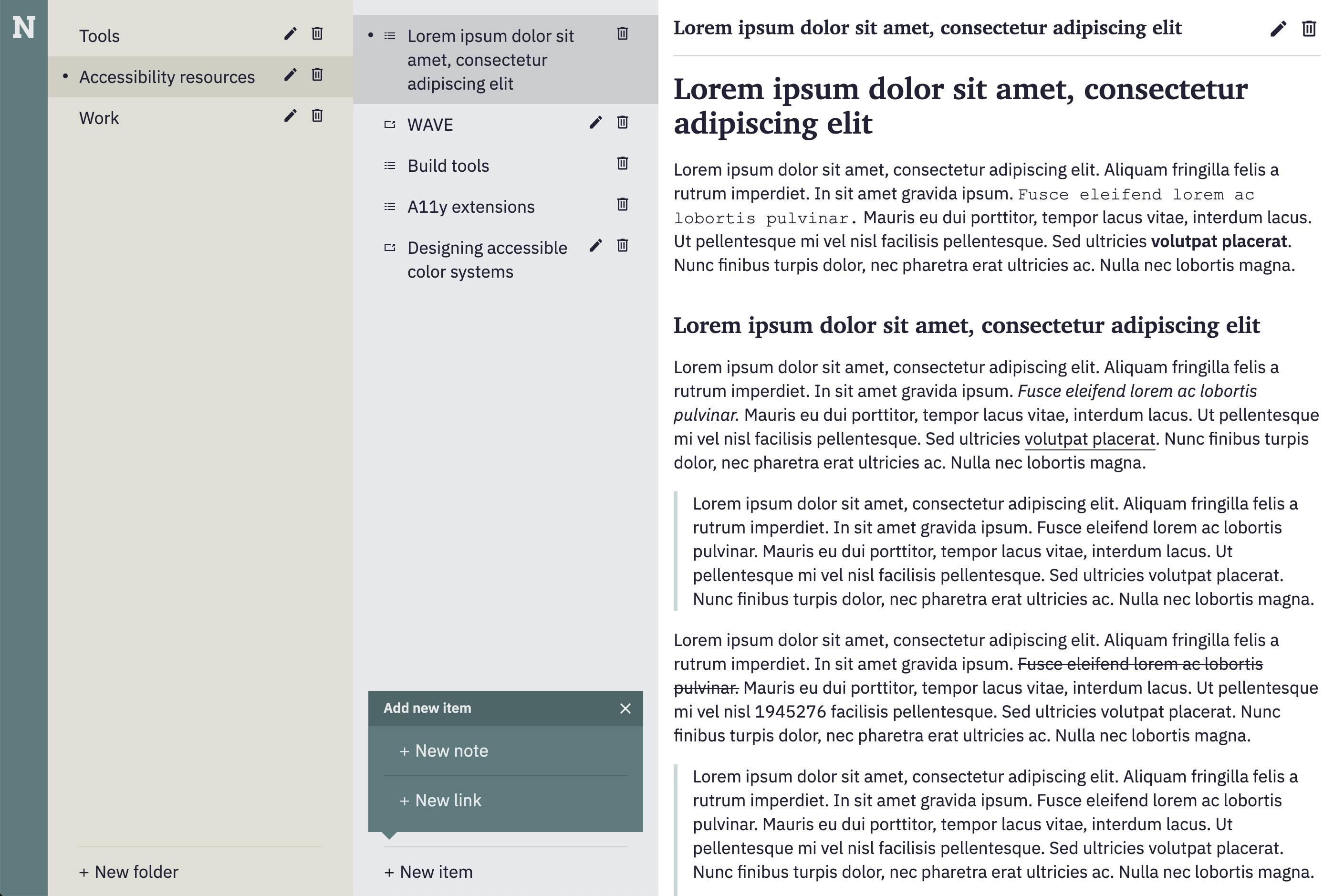Click the Add new item popup header

coord(506,708)
